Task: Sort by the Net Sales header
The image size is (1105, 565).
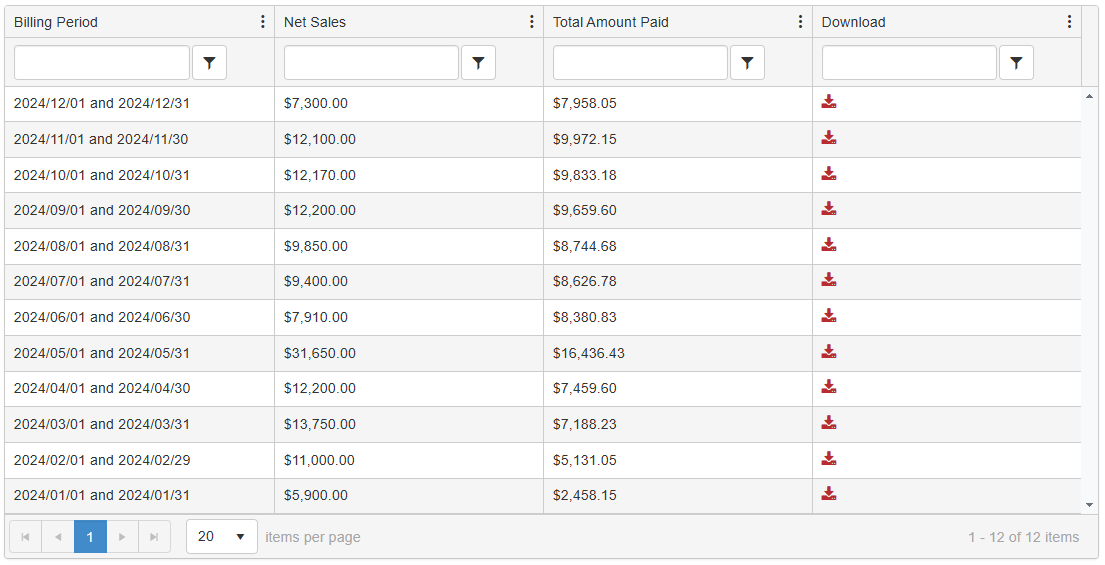Action: 315,22
